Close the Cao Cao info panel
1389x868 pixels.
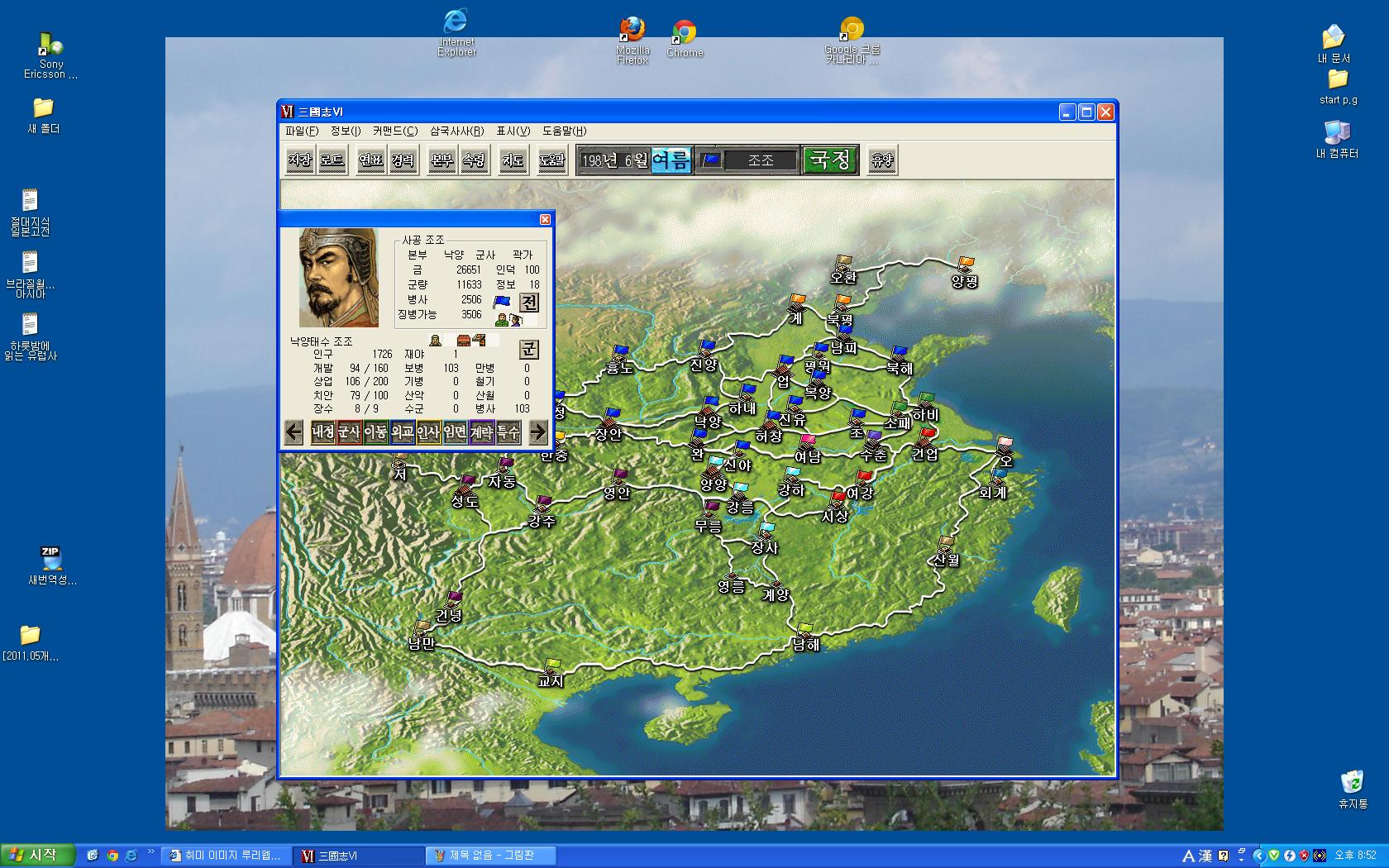tap(545, 219)
